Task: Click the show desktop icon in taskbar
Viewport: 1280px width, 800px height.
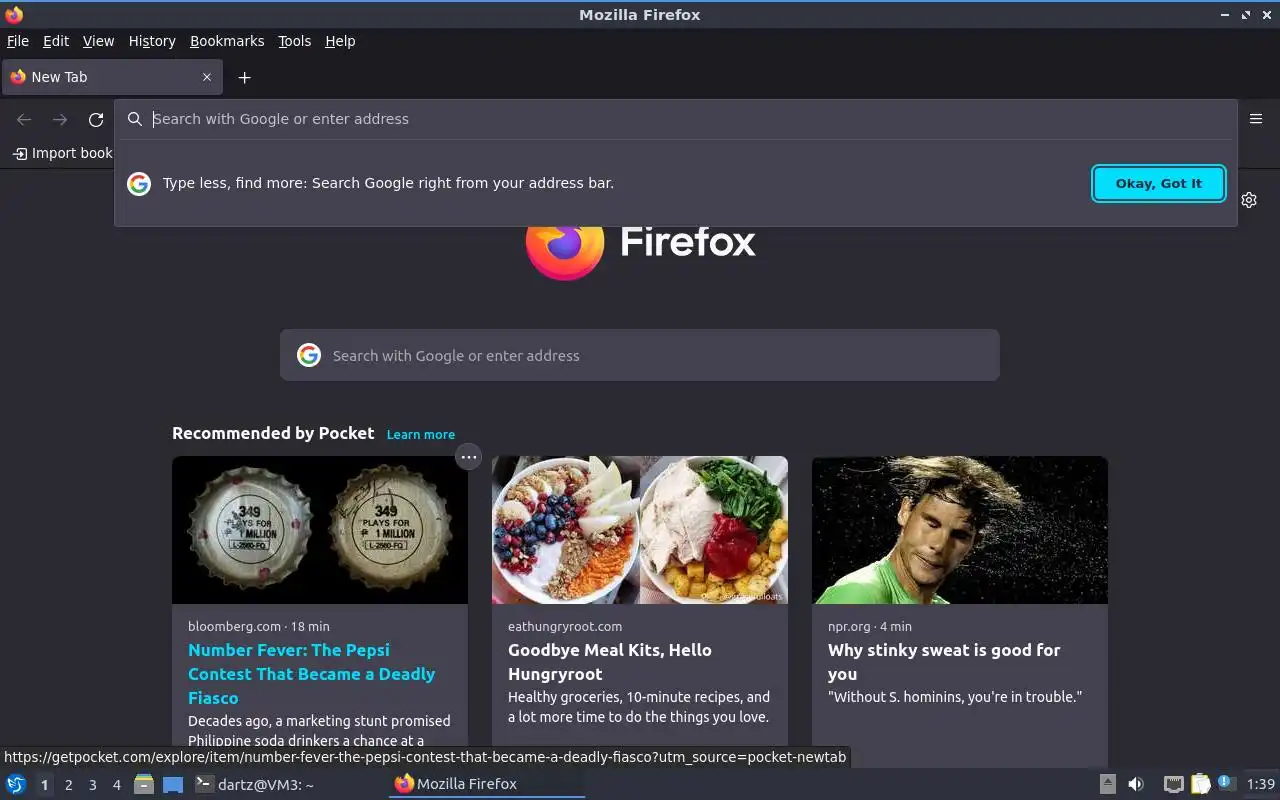Action: 173,784
